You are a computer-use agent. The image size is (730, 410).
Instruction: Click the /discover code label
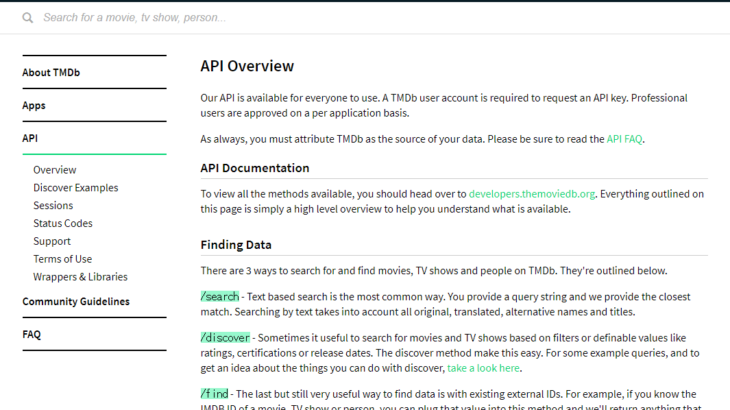(225, 338)
